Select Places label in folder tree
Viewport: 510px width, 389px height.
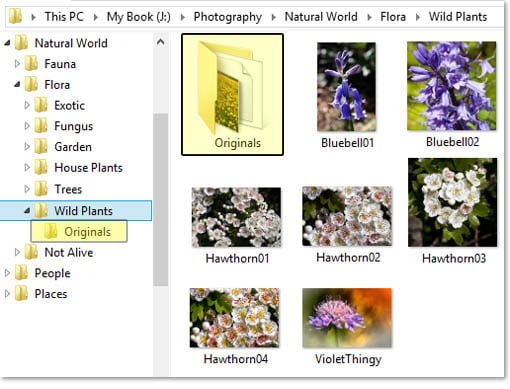51,294
